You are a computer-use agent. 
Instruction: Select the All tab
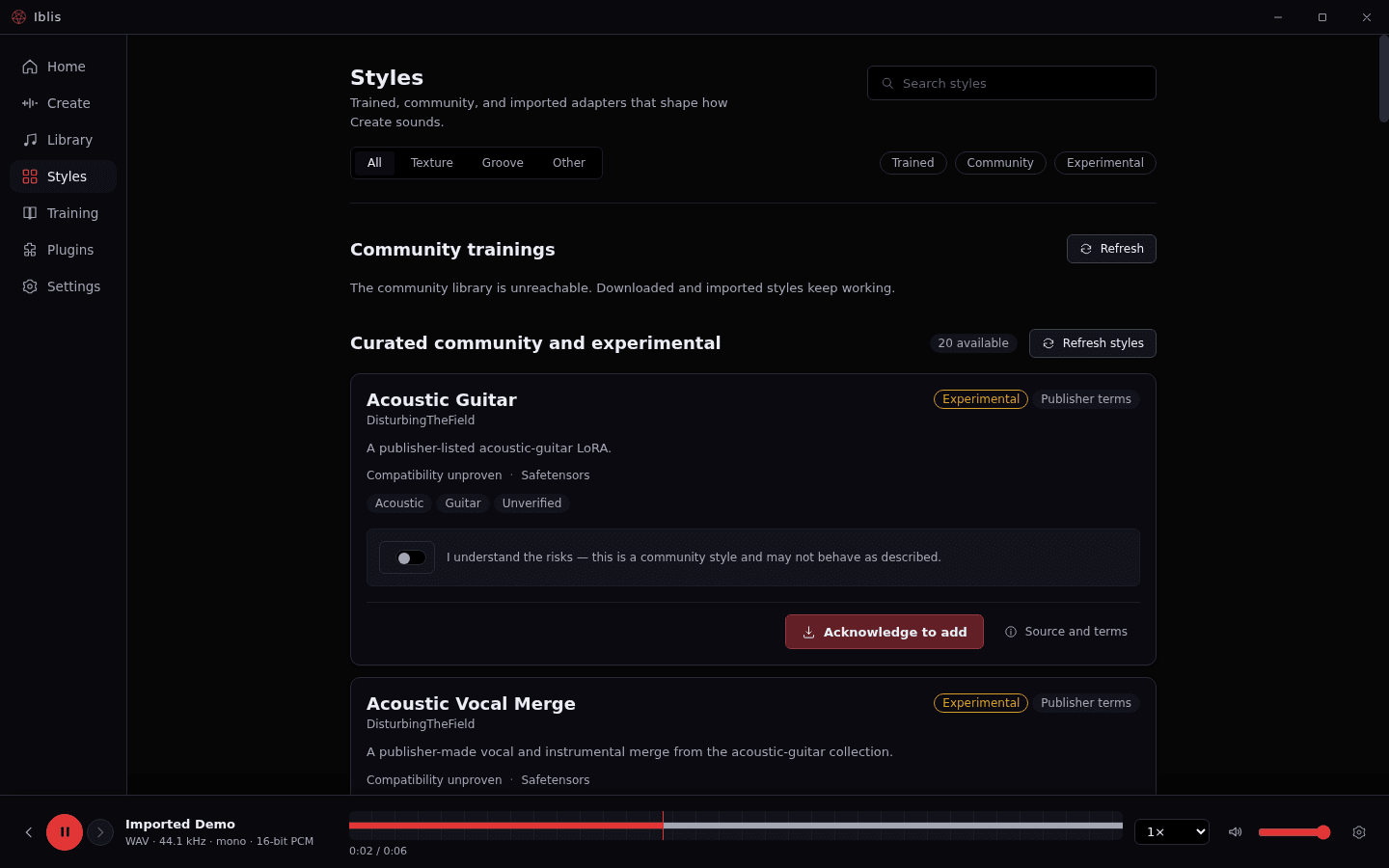[374, 163]
